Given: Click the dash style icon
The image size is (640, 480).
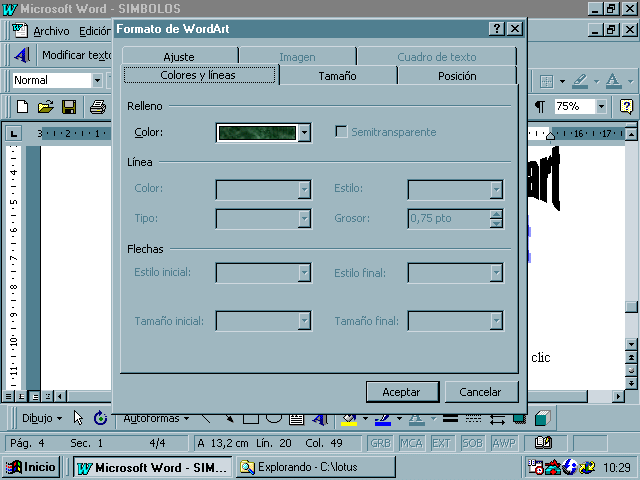Looking at the screenshot, I should pos(473,419).
